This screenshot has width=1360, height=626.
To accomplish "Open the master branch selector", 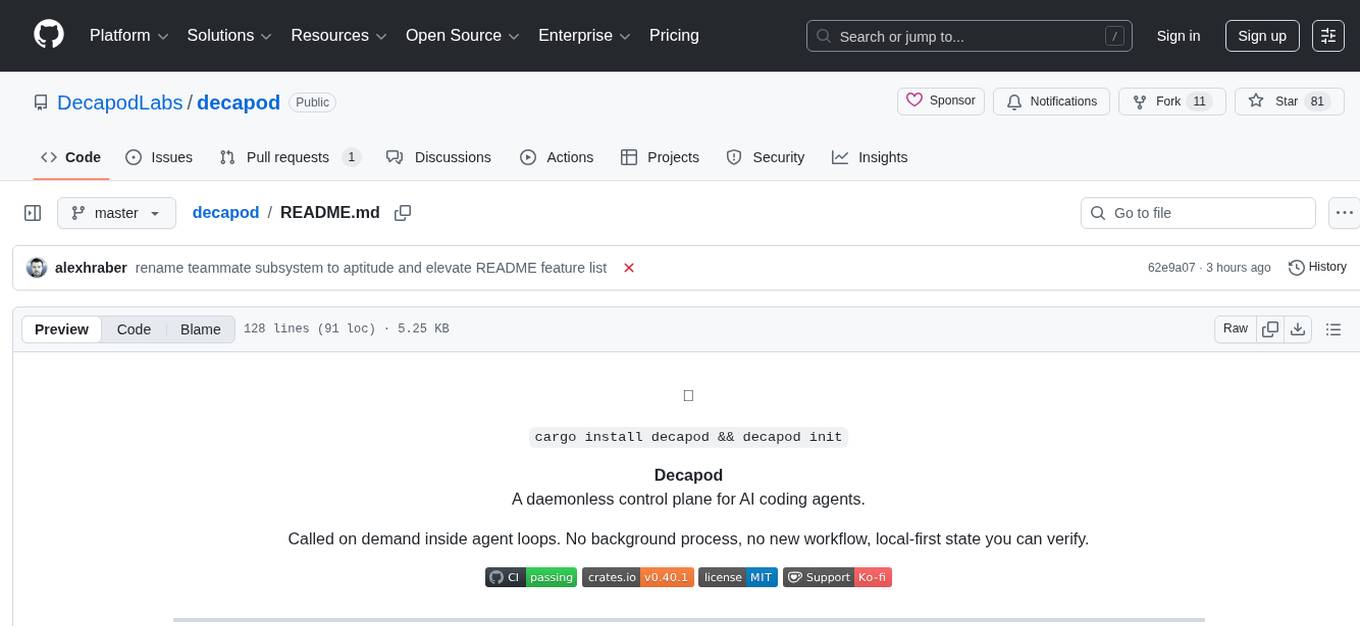I will 116,212.
